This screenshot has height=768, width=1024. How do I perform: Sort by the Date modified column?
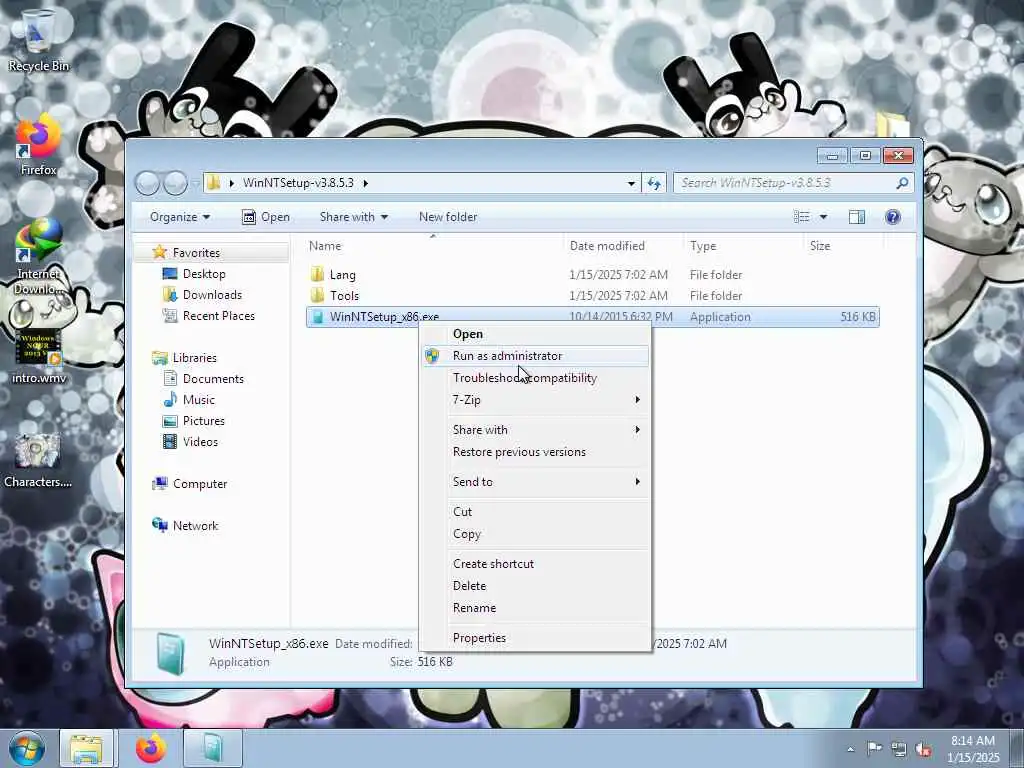[623, 246]
